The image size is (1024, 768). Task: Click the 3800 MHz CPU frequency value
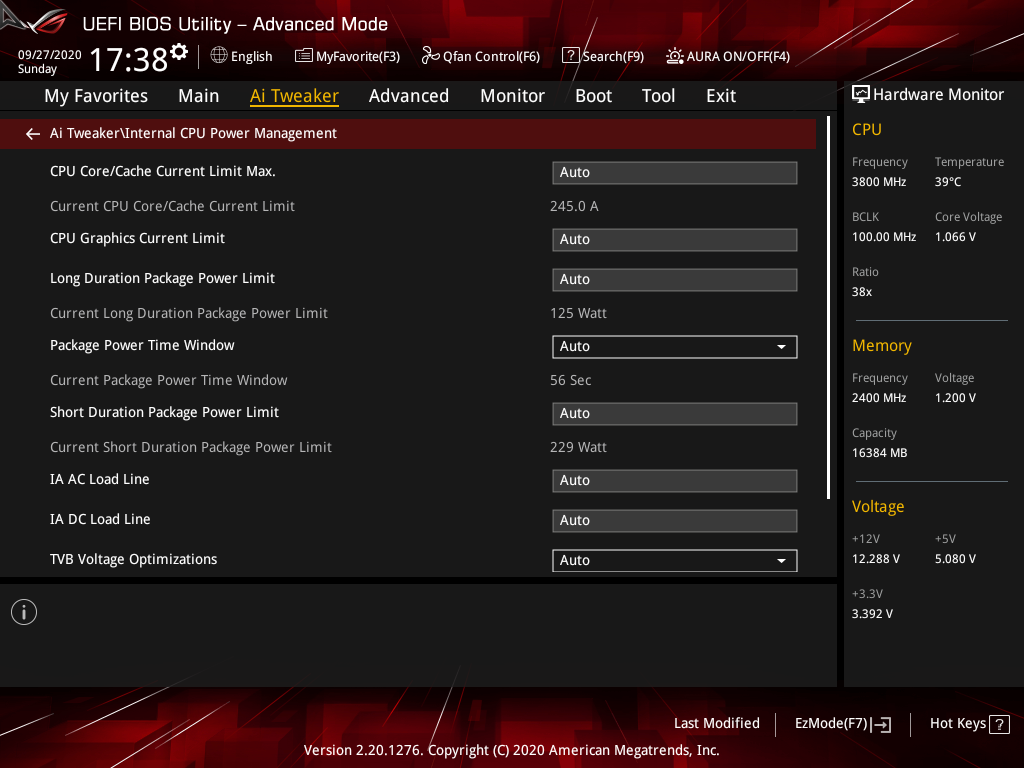[x=878, y=182]
